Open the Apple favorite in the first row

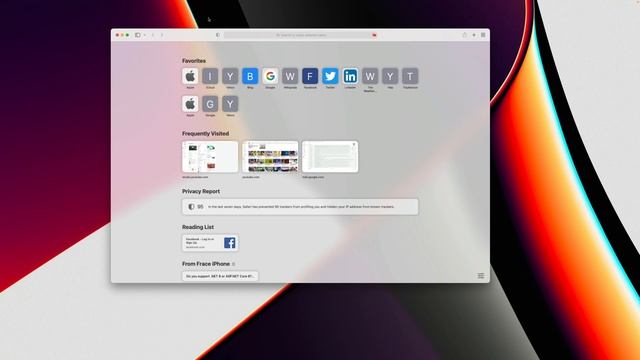(190, 76)
